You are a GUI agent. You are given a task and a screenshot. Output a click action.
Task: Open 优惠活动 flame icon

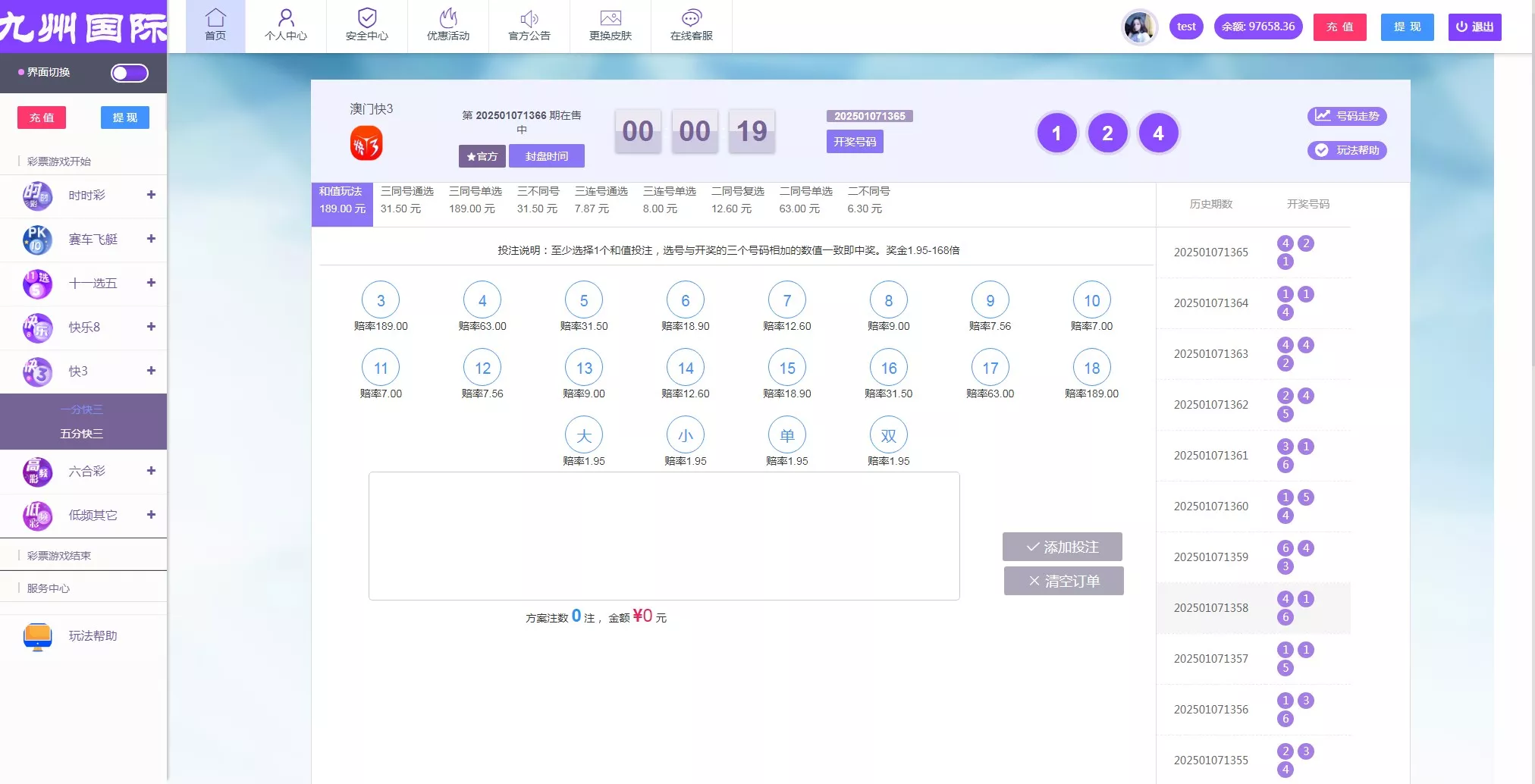(x=448, y=18)
